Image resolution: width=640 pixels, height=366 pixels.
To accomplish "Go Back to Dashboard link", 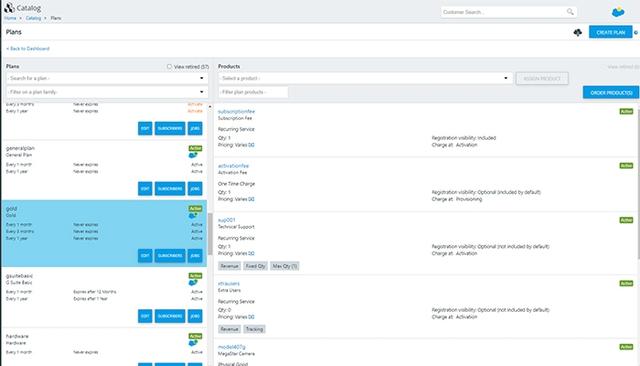I will coord(28,49).
